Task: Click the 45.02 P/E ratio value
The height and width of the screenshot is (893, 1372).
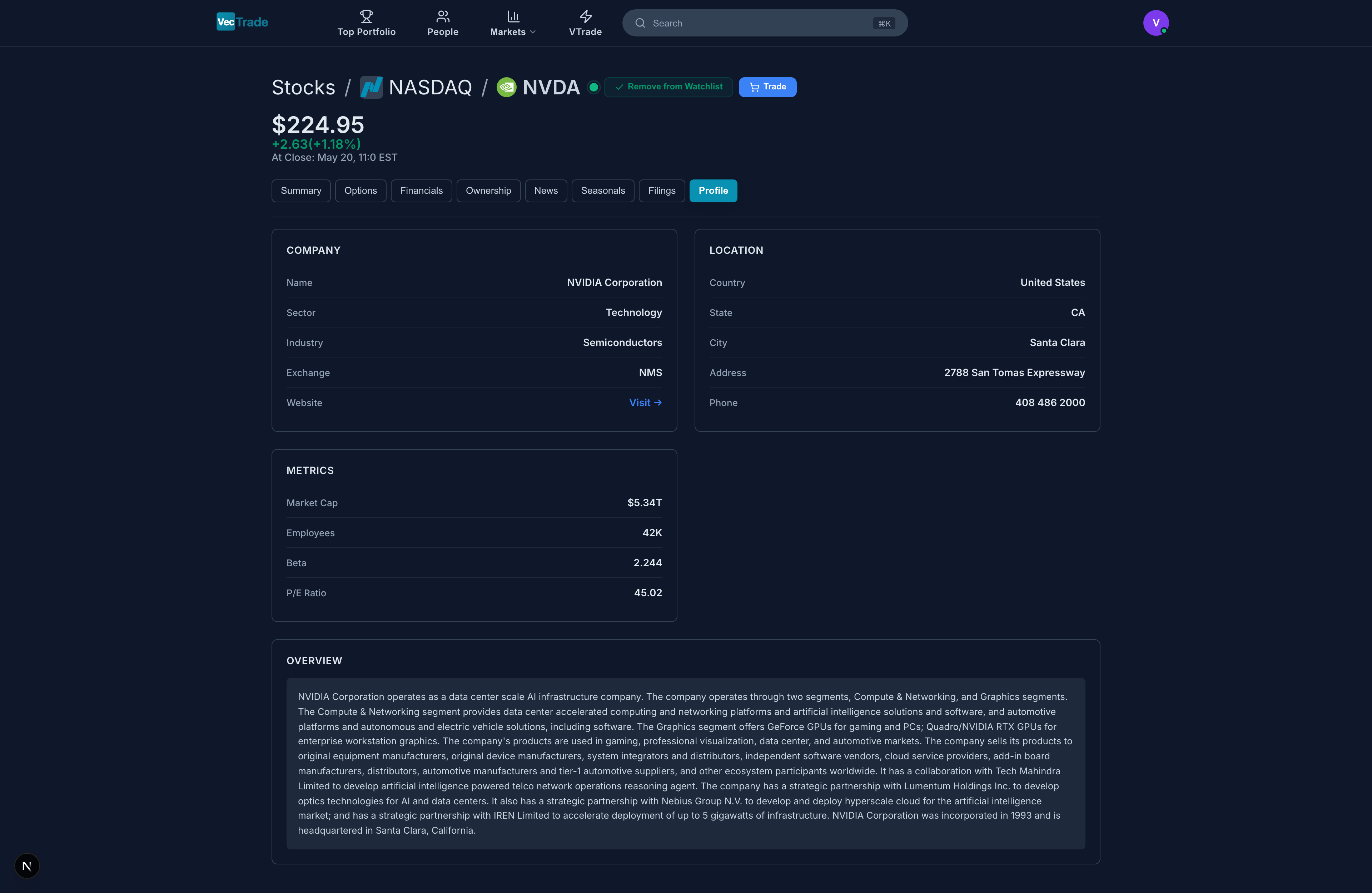Action: [x=648, y=593]
